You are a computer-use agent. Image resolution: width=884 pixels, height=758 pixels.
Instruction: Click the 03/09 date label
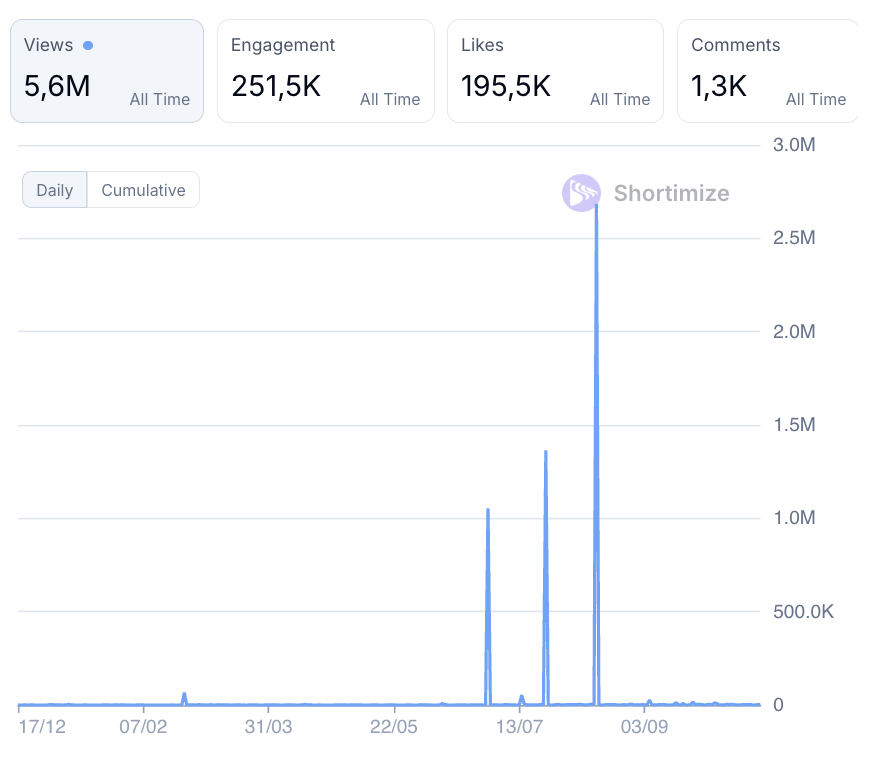tap(644, 726)
